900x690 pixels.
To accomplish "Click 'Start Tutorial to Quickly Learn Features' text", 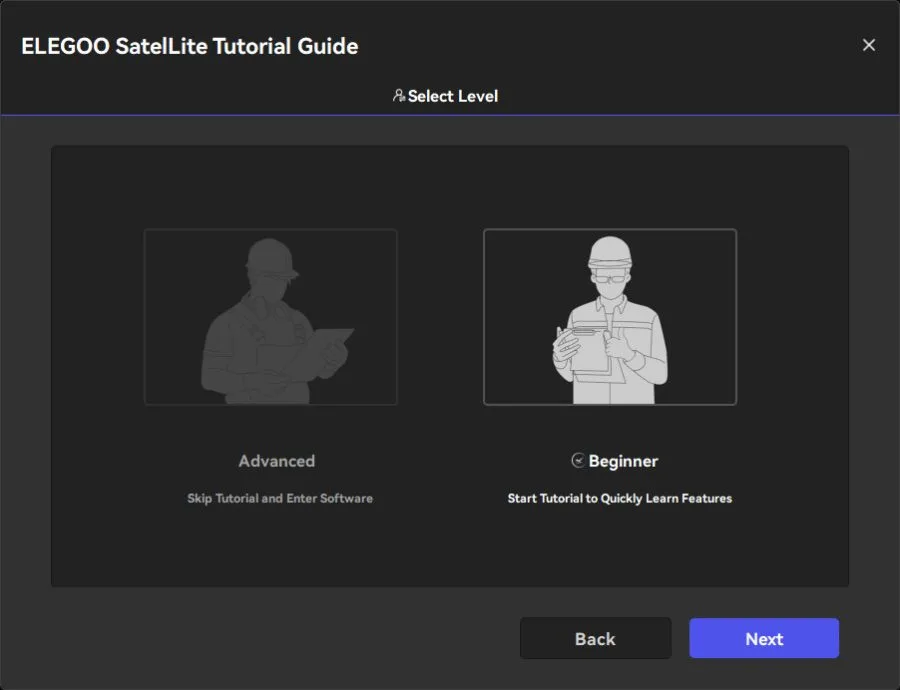I will click(620, 498).
